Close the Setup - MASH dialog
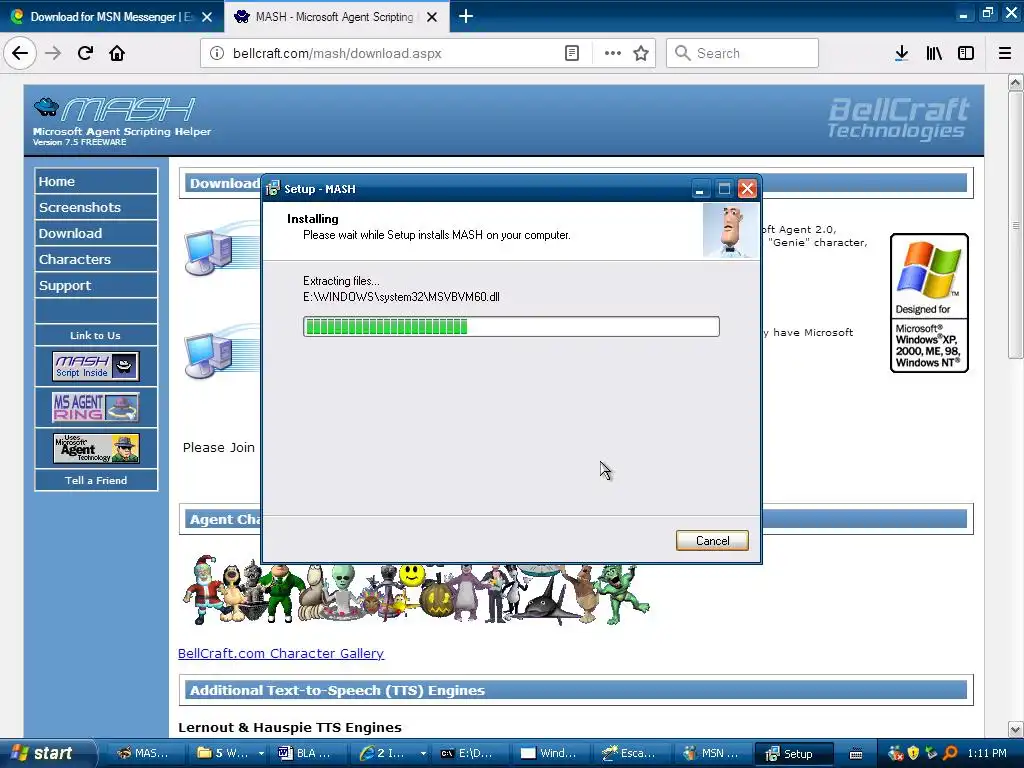This screenshot has width=1024, height=768. click(747, 189)
